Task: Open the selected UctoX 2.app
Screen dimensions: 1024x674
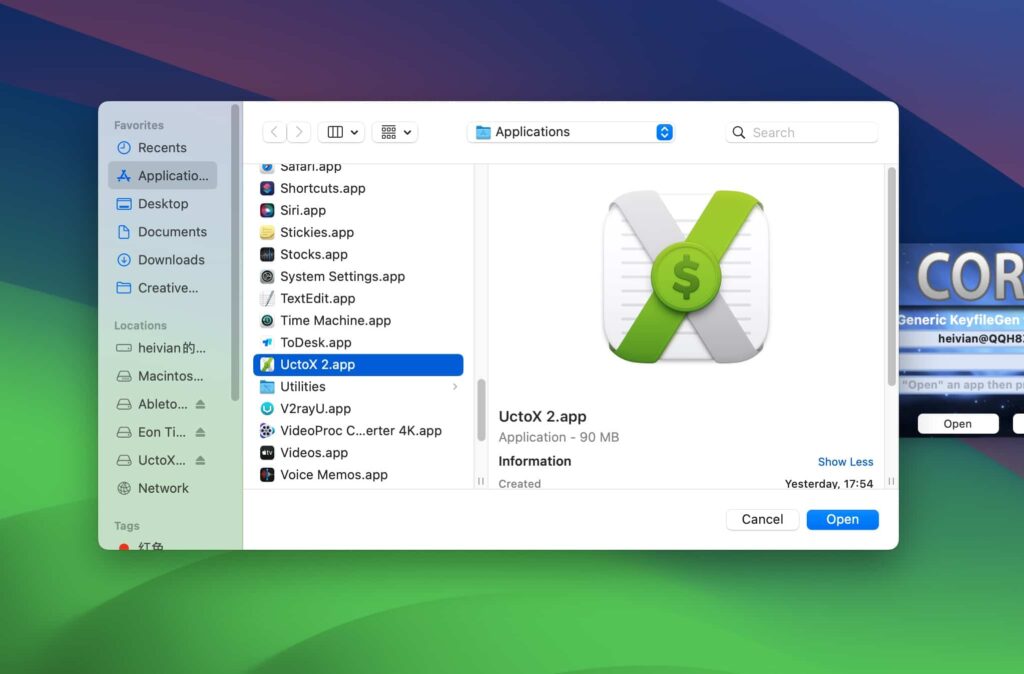Action: pos(842,519)
